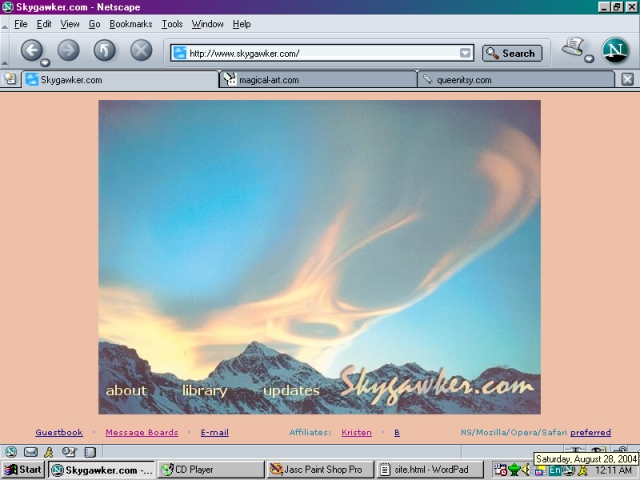This screenshot has height=480, width=640.
Task: Collapse the menu bar toolbar grippy
Action: (x=4, y=27)
